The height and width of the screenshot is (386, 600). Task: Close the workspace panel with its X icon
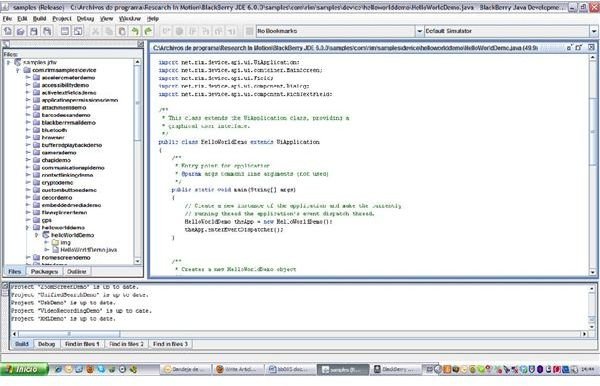[140, 44]
